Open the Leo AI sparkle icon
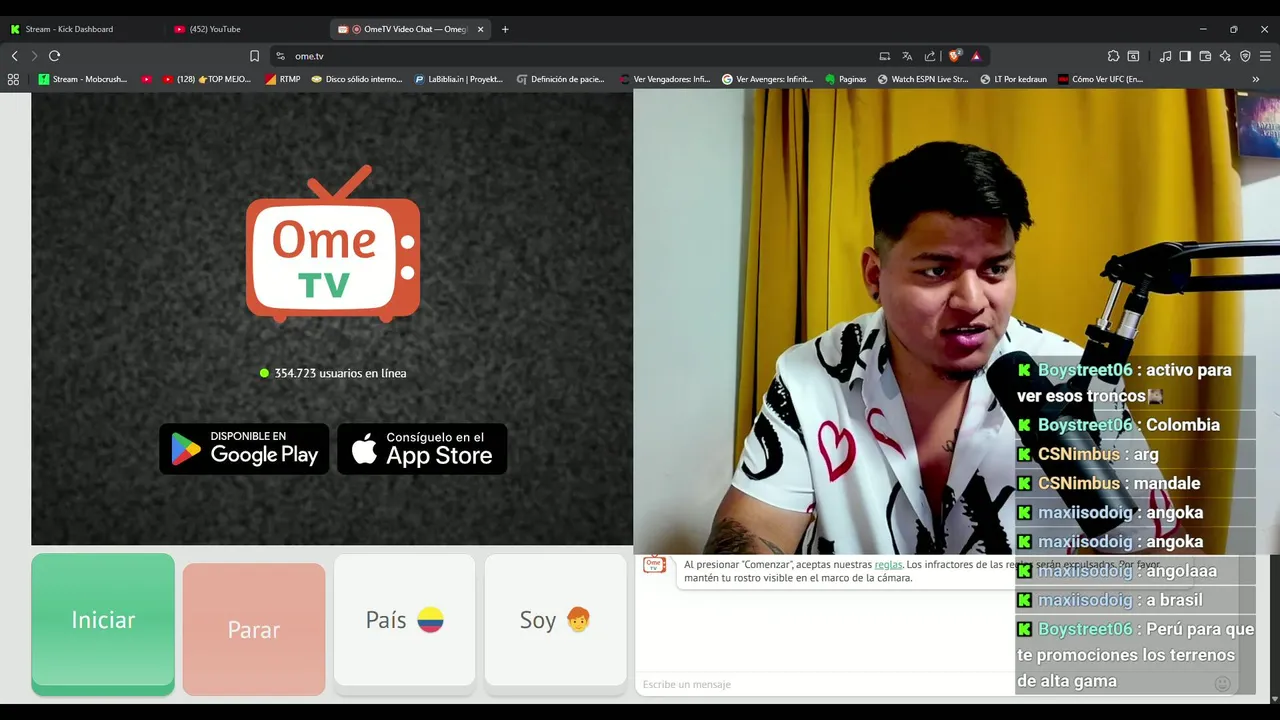The height and width of the screenshot is (720, 1280). click(1225, 56)
